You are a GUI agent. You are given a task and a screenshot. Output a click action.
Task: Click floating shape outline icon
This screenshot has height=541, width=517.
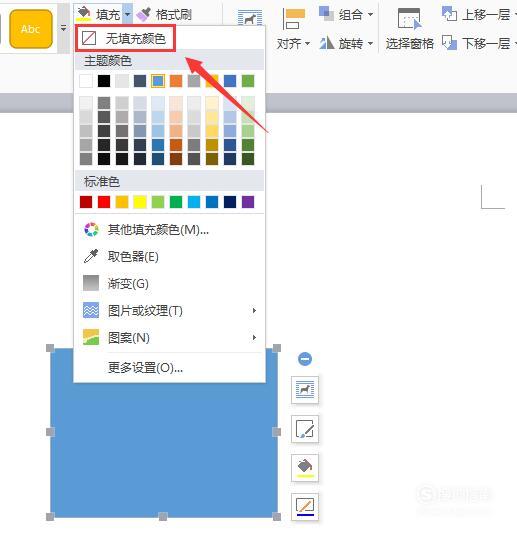pos(305,507)
